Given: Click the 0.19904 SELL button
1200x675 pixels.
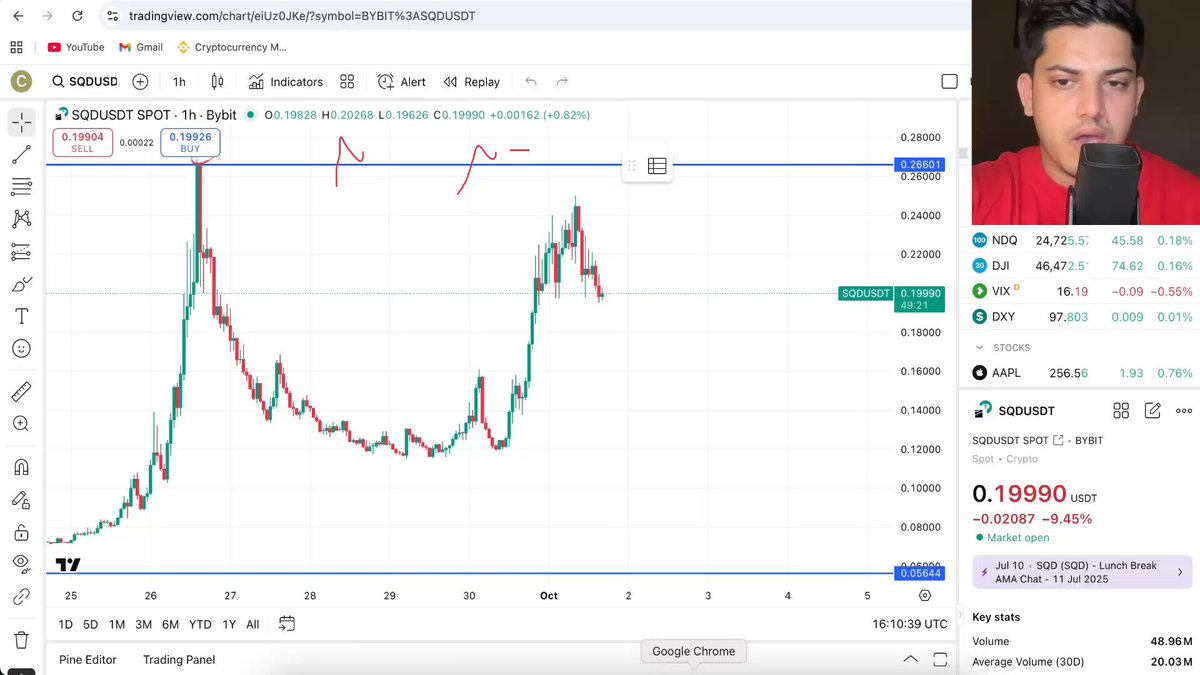Looking at the screenshot, I should coord(82,143).
